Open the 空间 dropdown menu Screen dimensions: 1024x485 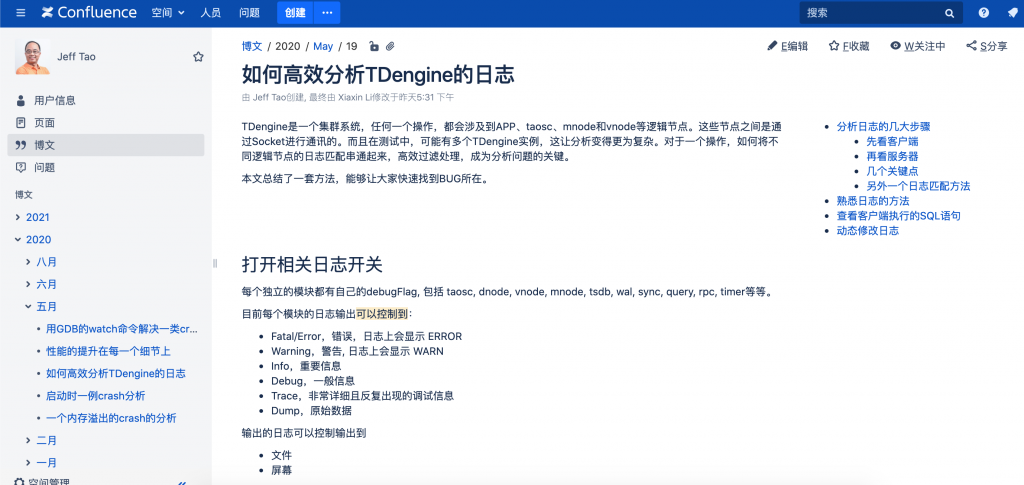168,12
